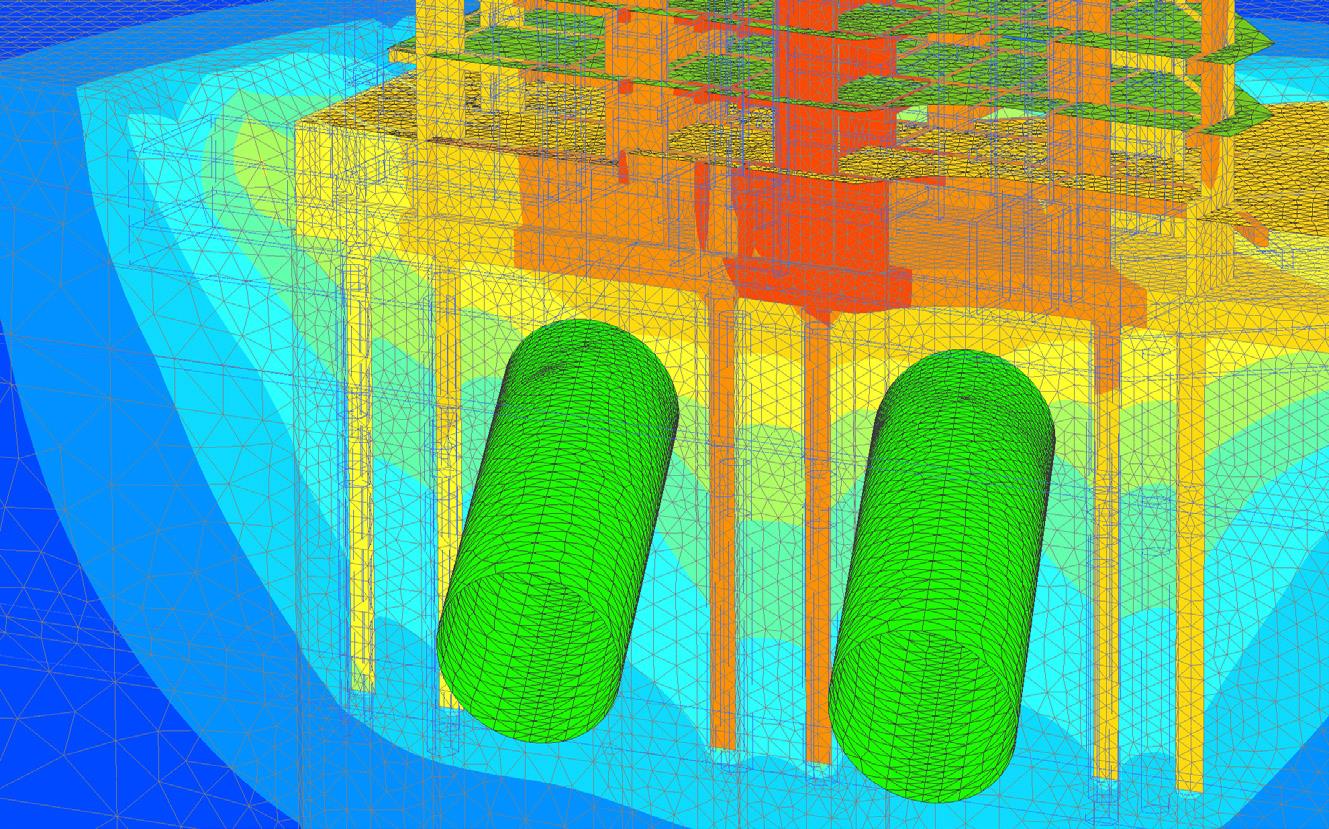The width and height of the screenshot is (1329, 829).
Task: Click the dark blue area in top-right corner
Action: [x=1300, y=15]
